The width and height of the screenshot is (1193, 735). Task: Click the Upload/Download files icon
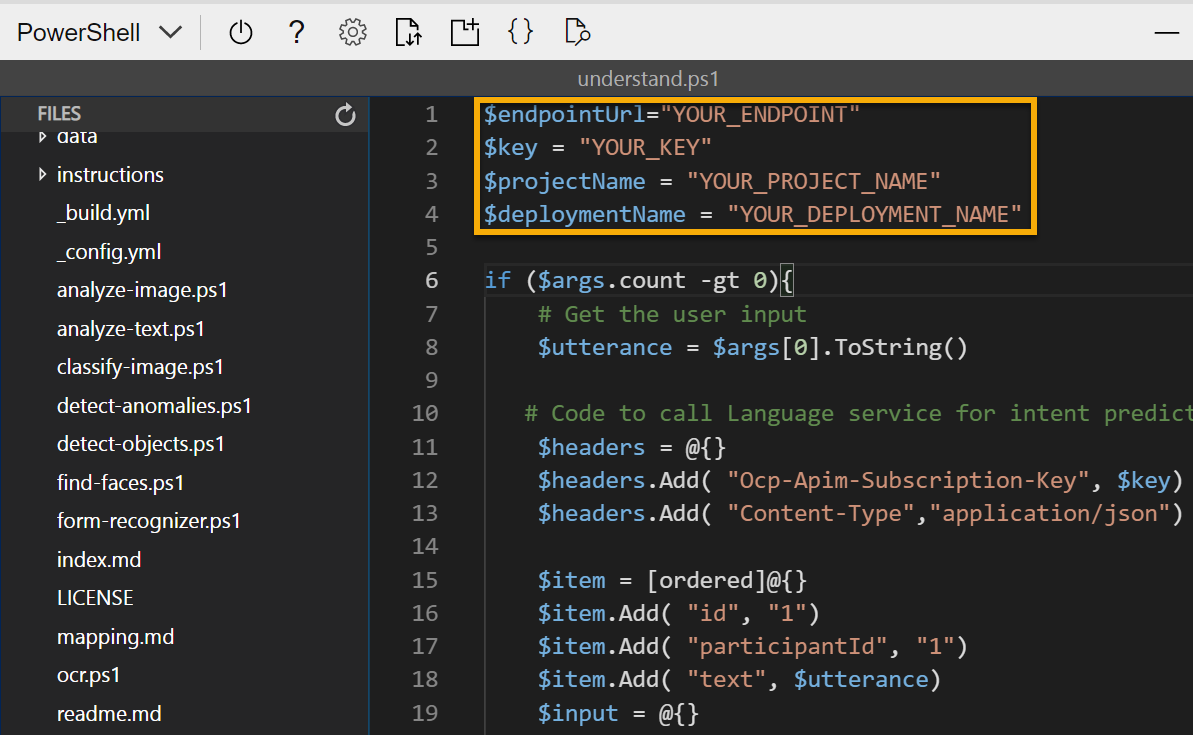(408, 31)
